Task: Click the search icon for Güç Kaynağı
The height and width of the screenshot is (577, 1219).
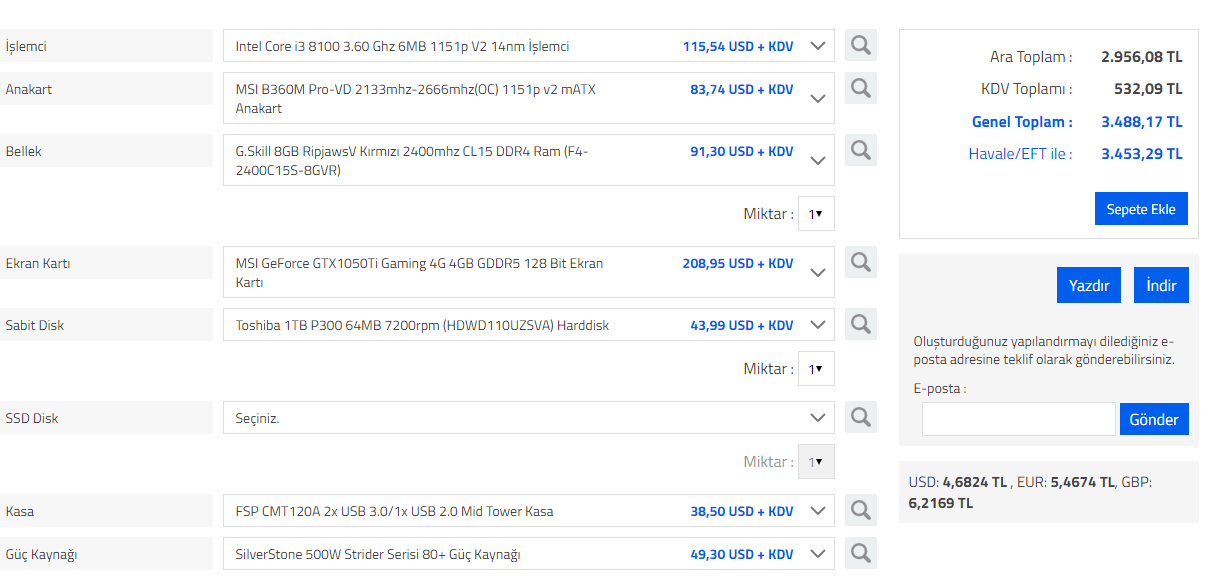Action: coord(861,553)
